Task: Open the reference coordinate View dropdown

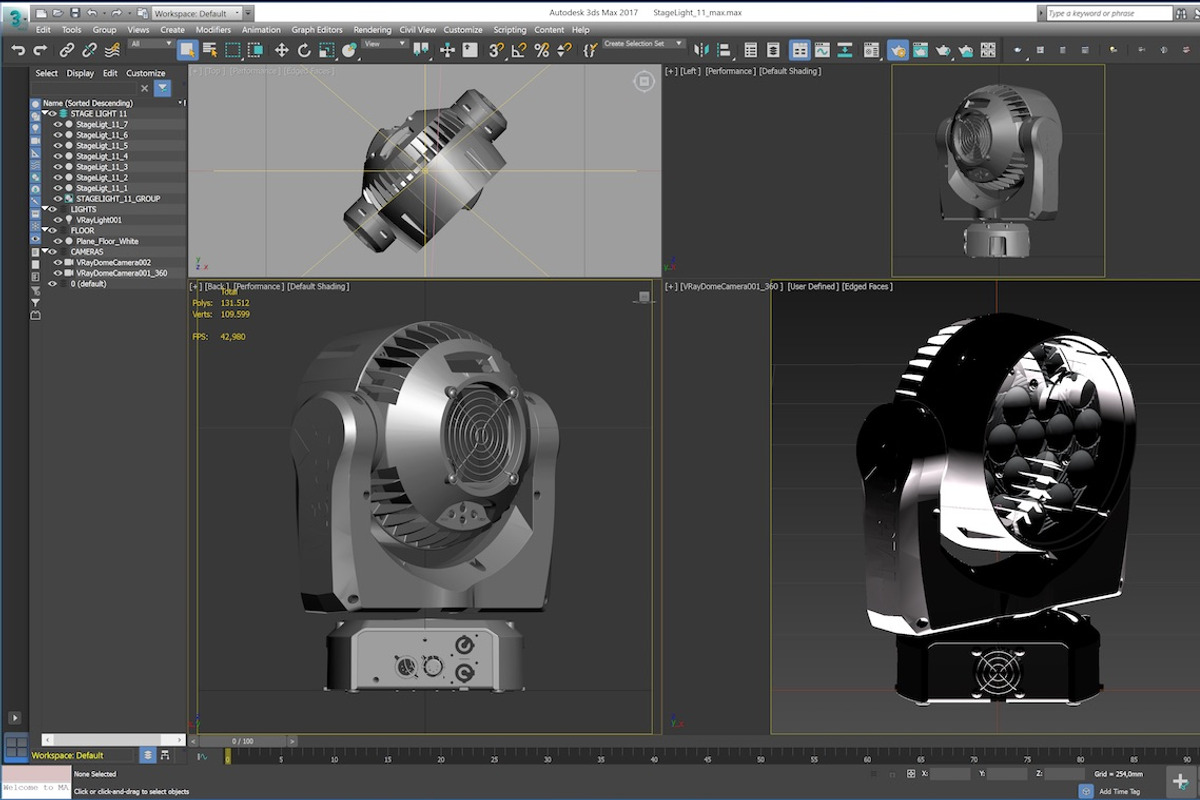Action: click(x=385, y=44)
